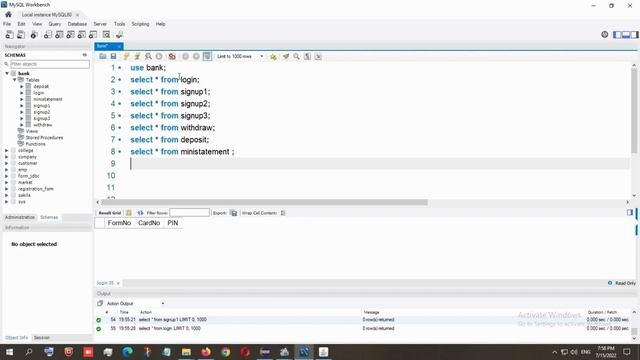Click the Filter objects search field
The image size is (640, 360).
[x=49, y=64]
